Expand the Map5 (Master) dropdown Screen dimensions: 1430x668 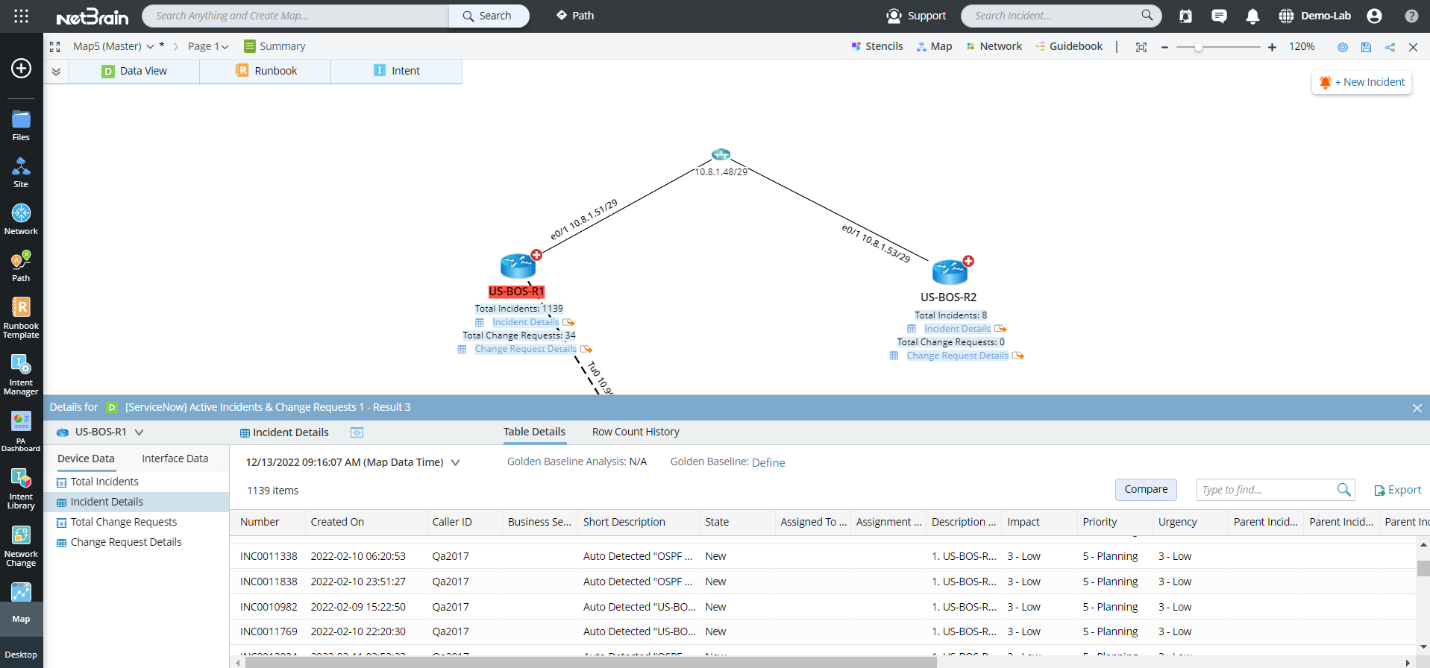[x=150, y=47]
